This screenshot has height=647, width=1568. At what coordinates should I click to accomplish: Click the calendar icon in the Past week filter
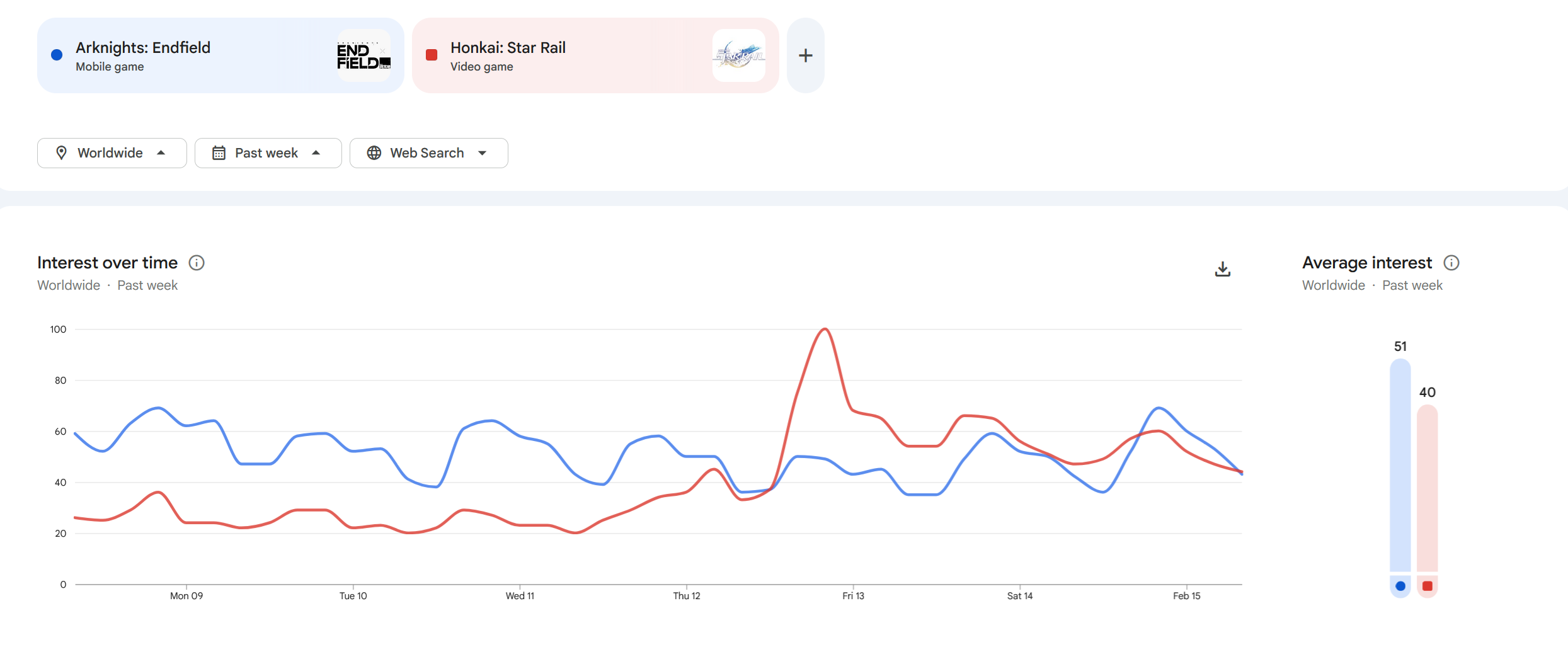219,153
